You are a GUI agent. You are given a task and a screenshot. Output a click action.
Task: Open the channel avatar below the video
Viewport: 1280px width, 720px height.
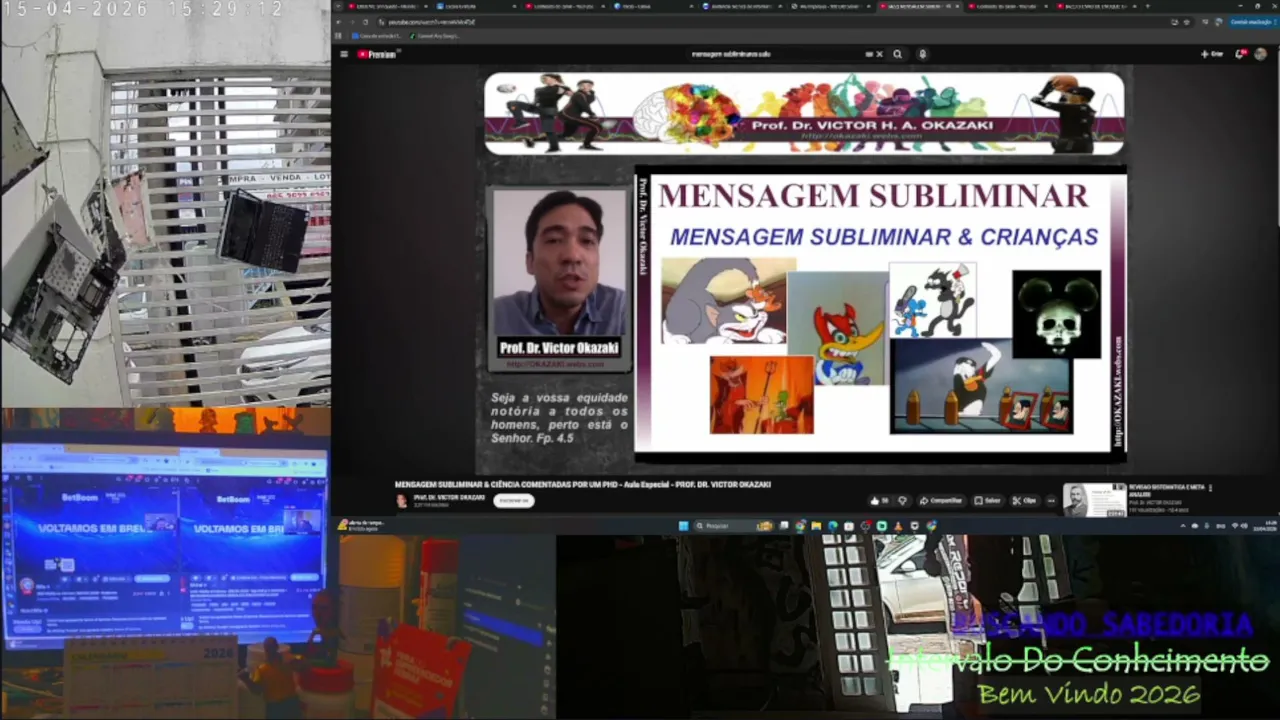tap(402, 500)
